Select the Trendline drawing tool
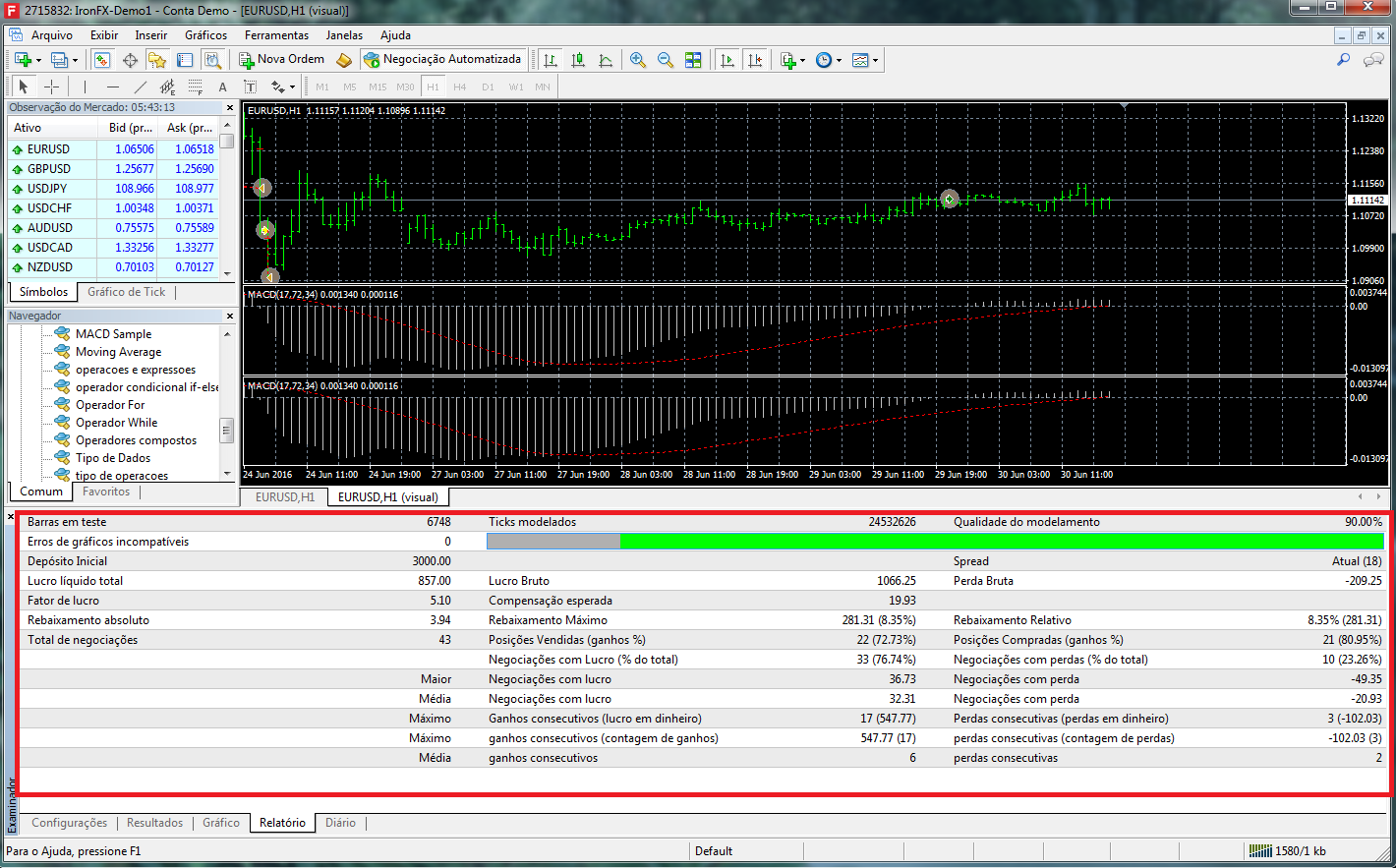The image size is (1396, 868). [x=140, y=87]
